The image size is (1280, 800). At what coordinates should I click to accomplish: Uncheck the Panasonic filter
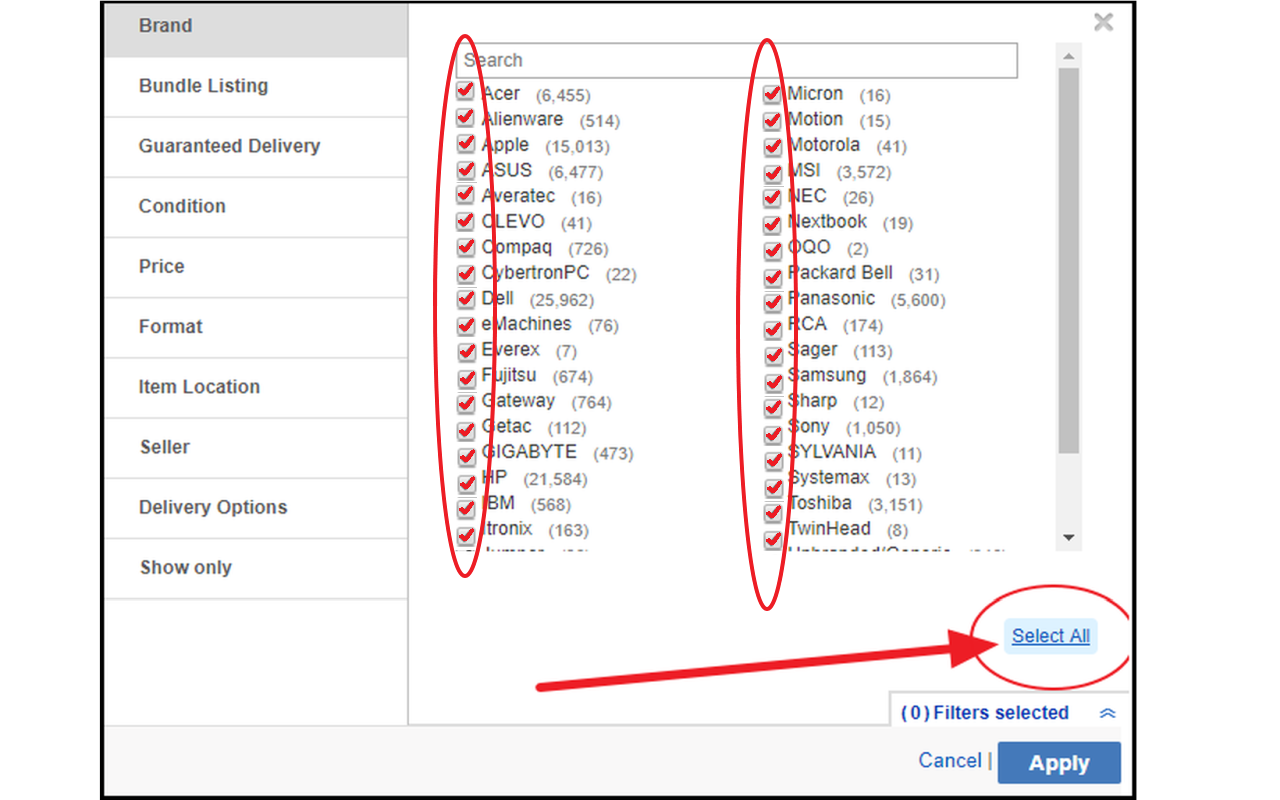tap(772, 302)
